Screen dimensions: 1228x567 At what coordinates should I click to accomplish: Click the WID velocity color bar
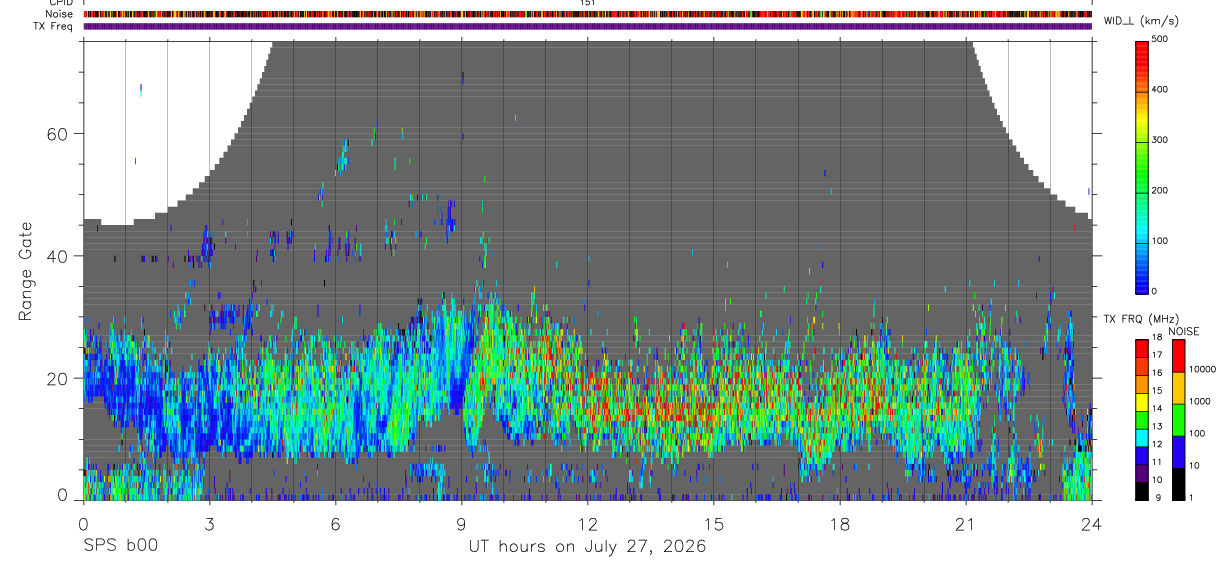1143,166
